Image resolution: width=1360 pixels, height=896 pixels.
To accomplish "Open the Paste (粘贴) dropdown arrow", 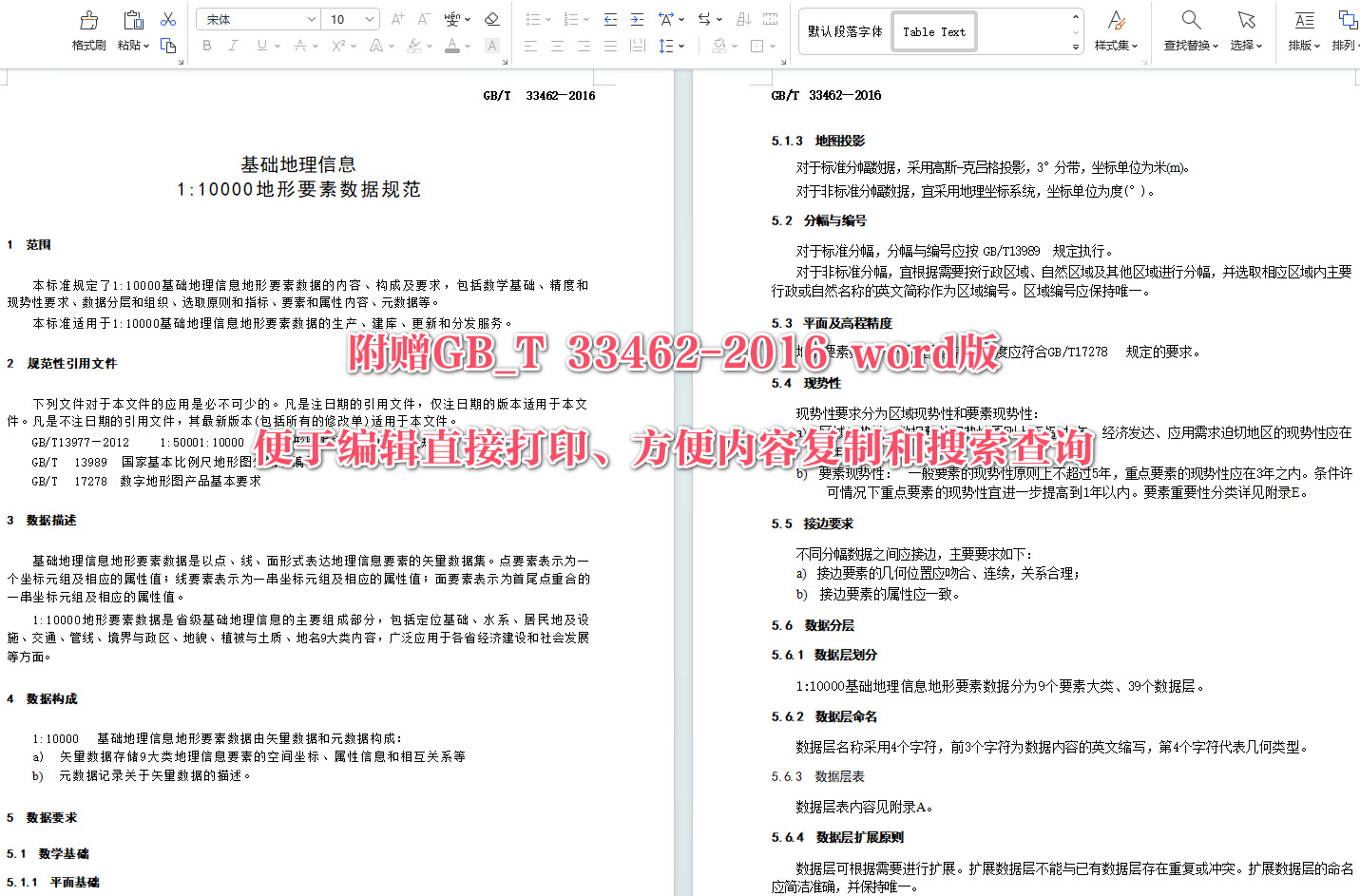I will click(145, 45).
